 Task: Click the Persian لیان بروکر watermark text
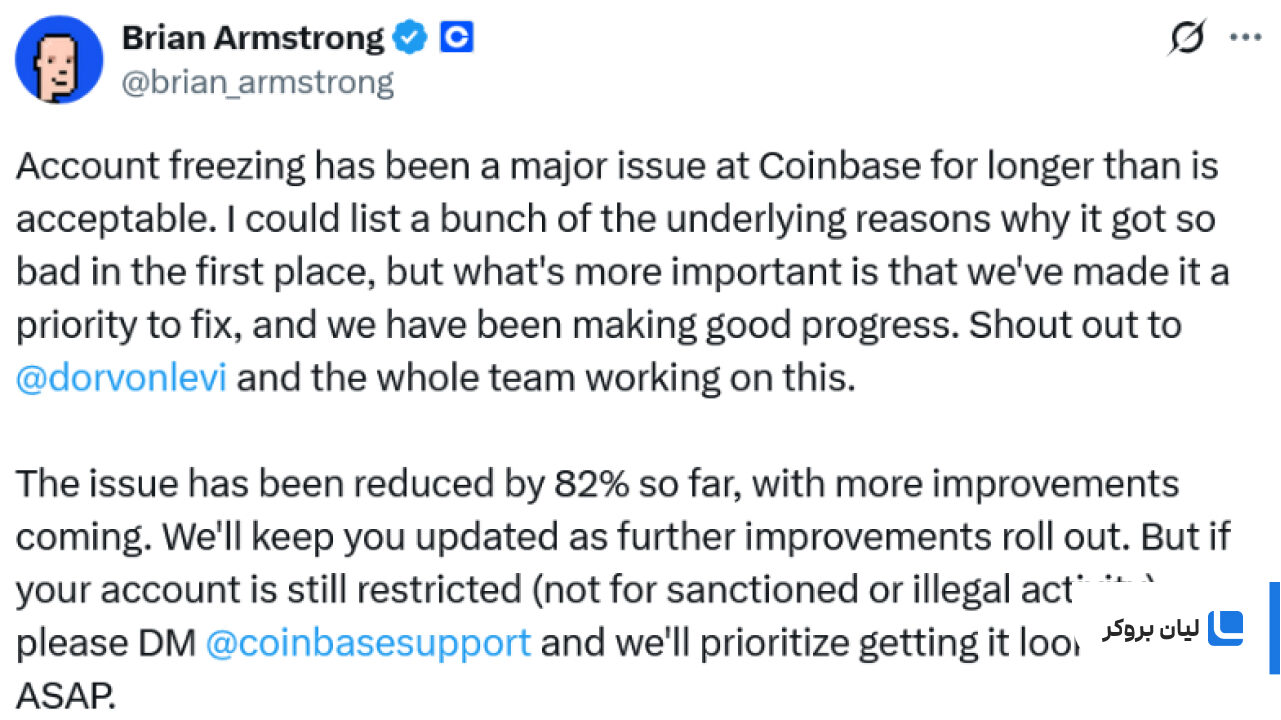(1150, 629)
